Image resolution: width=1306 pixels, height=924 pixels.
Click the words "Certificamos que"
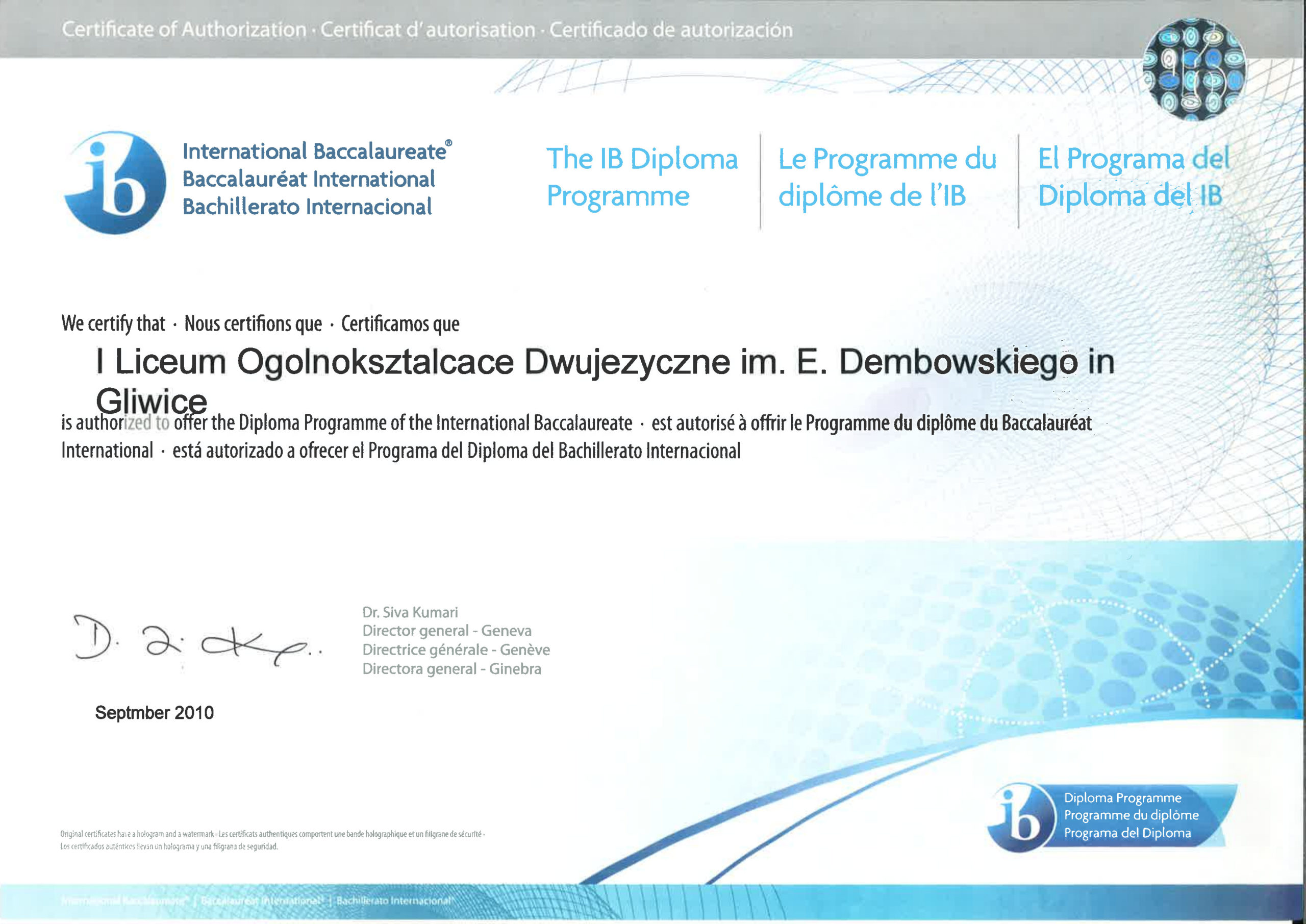click(400, 324)
